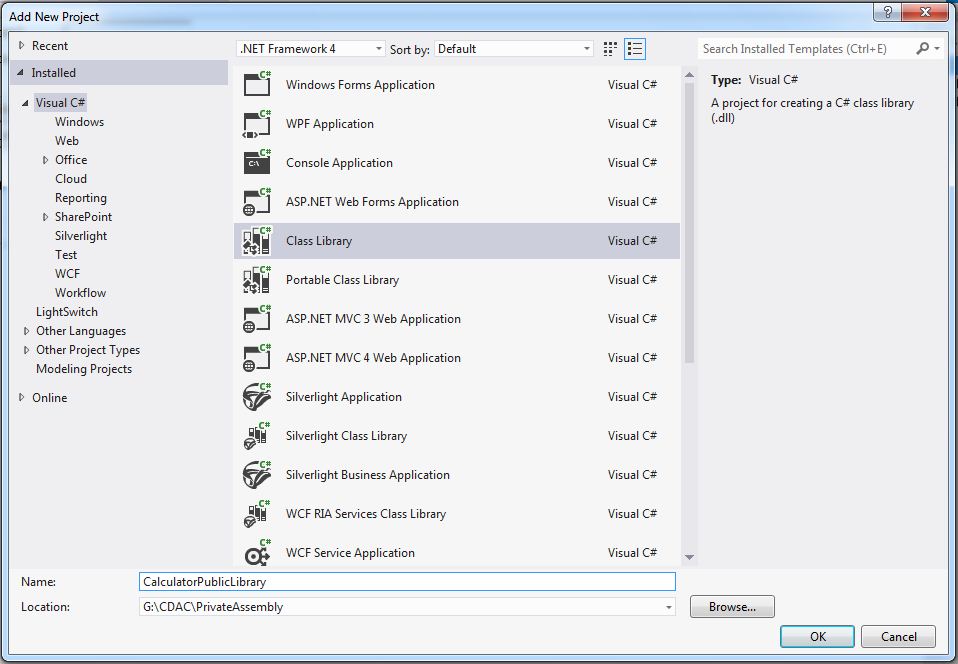Click the template list scroll-down arrow

pos(689,557)
